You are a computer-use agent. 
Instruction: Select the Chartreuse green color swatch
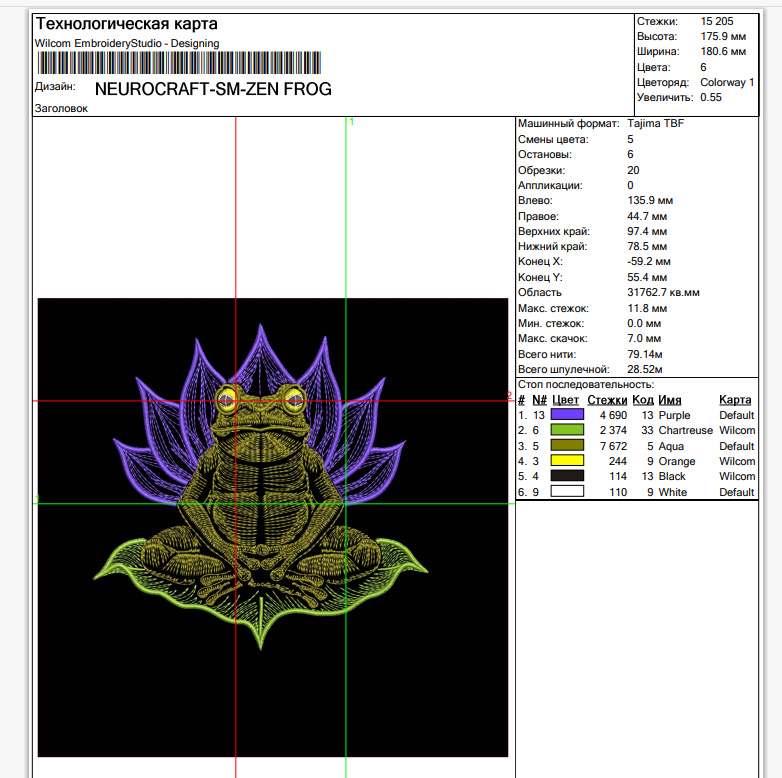pyautogui.click(x=566, y=430)
